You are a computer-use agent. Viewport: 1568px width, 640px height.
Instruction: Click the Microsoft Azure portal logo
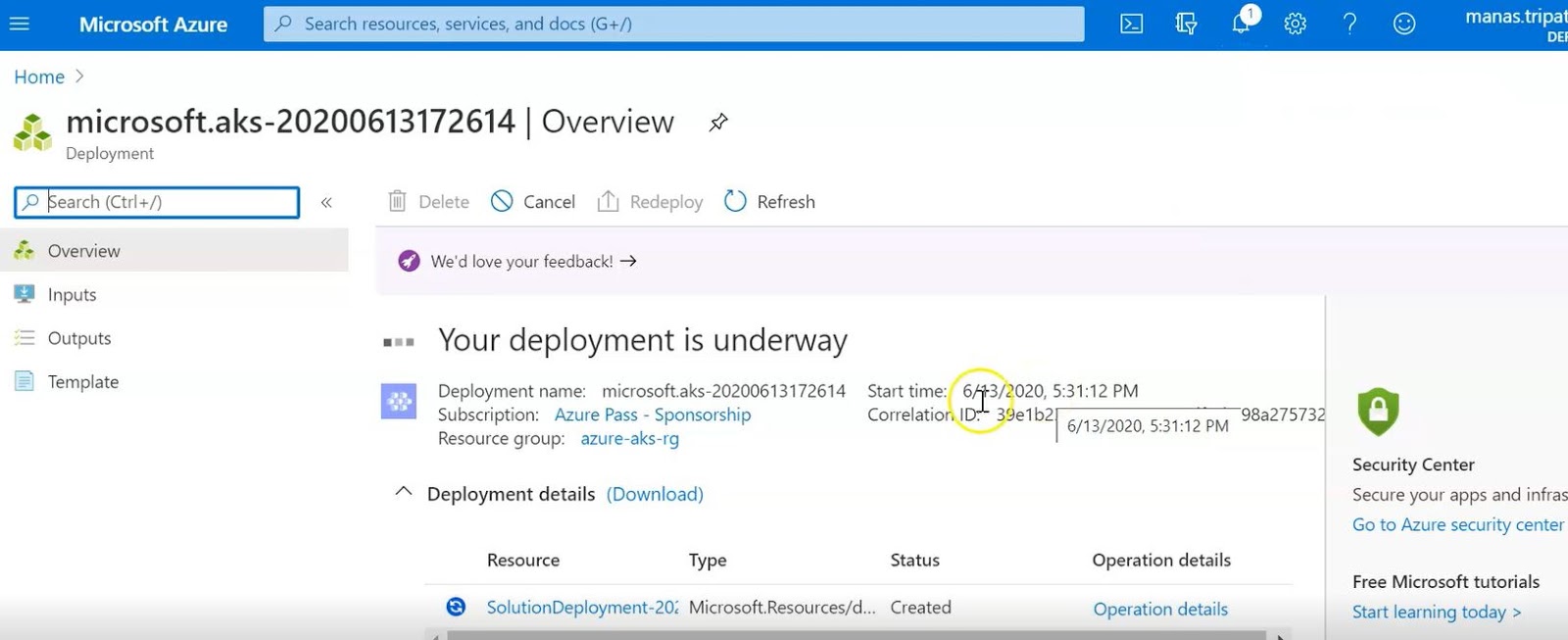153,25
